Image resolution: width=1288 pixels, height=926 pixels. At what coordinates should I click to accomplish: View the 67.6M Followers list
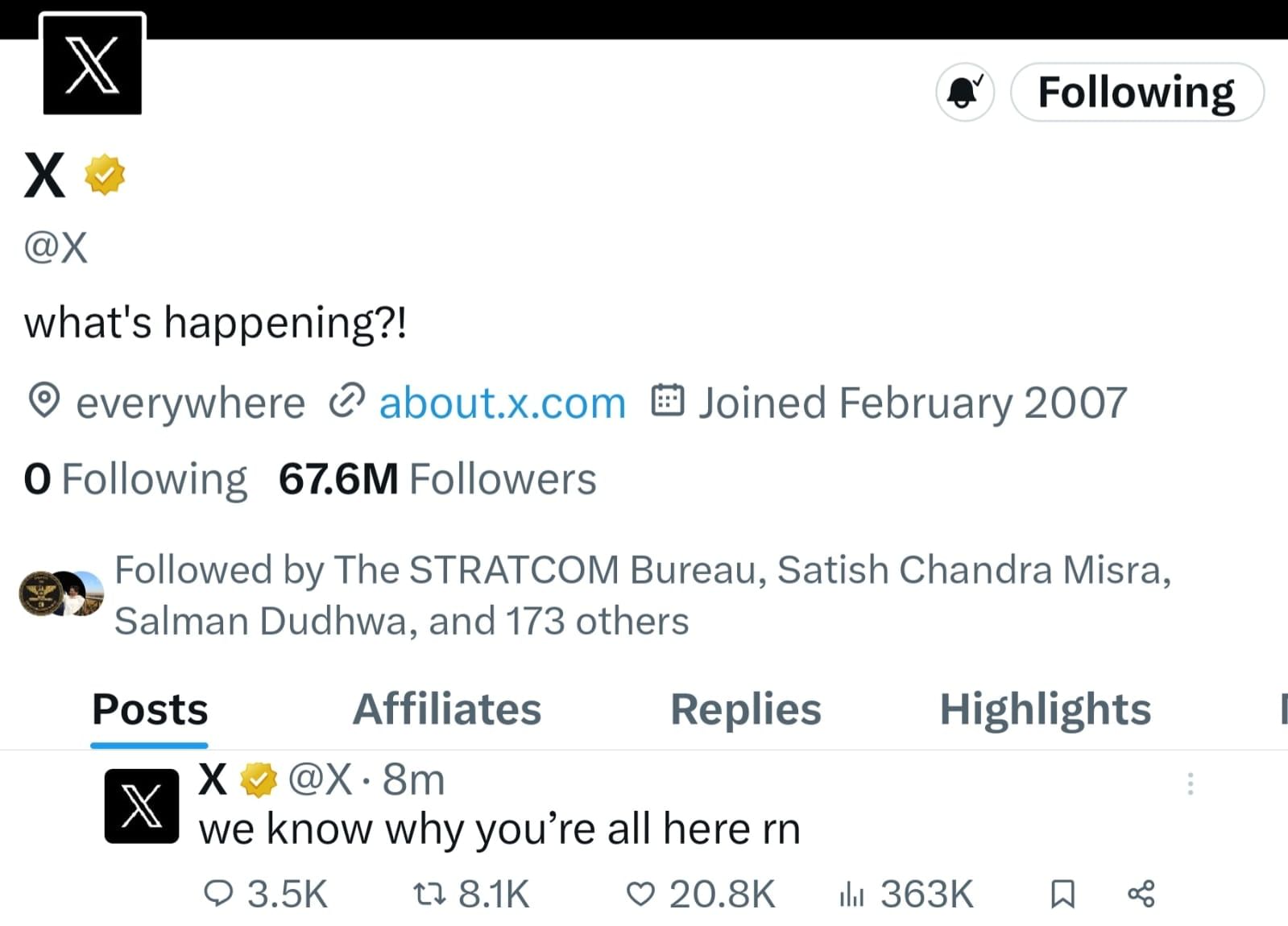[x=437, y=479]
